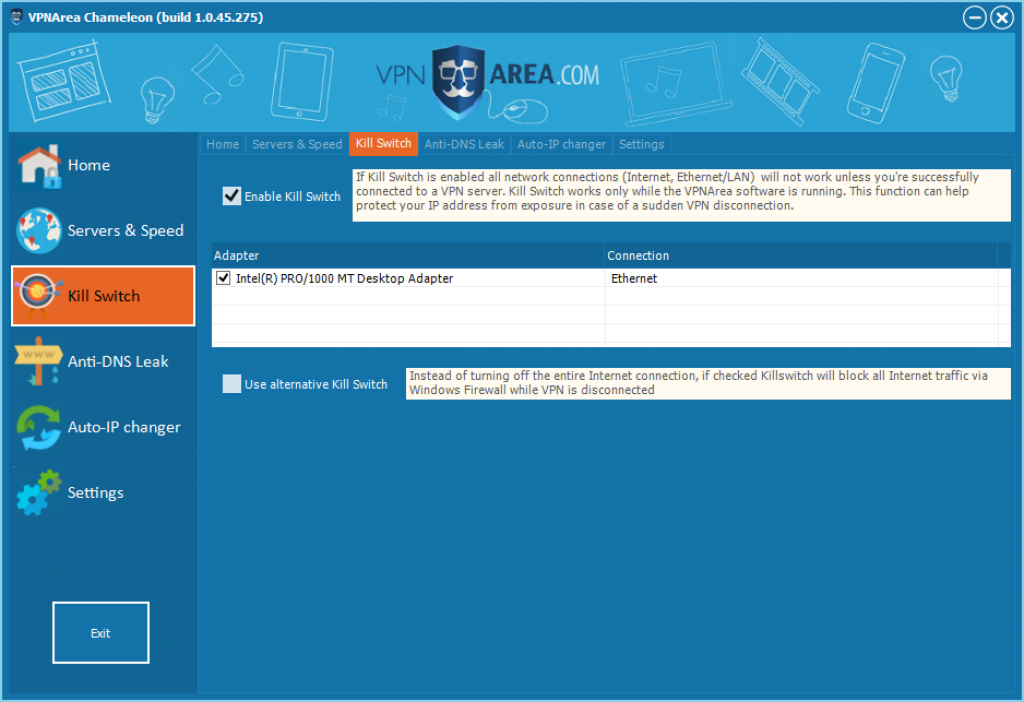Image resolution: width=1024 pixels, height=702 pixels.
Task: Uncheck the Intel PRO/1000 MT adapter checkbox
Action: point(223,279)
